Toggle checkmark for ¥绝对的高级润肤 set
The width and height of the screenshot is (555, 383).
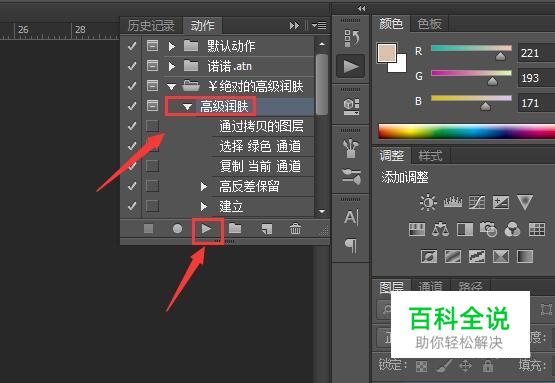point(132,86)
